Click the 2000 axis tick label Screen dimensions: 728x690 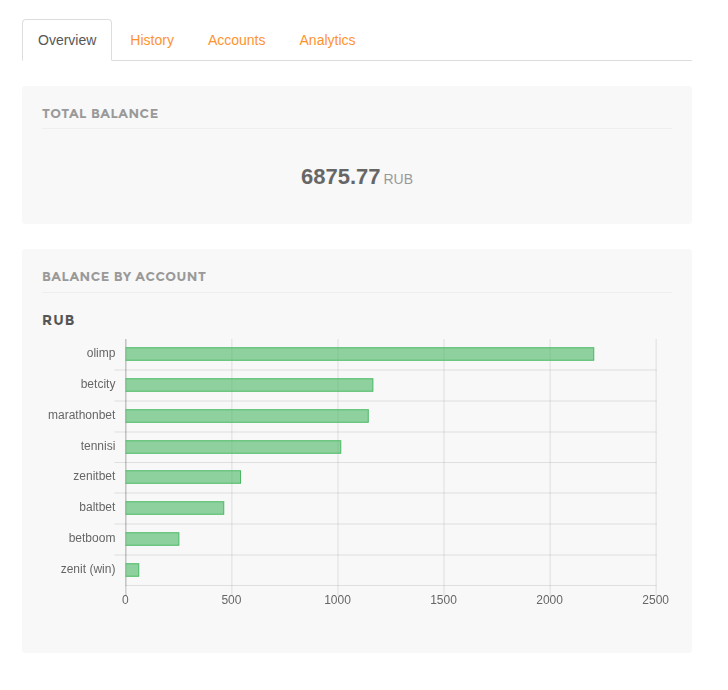(550, 600)
